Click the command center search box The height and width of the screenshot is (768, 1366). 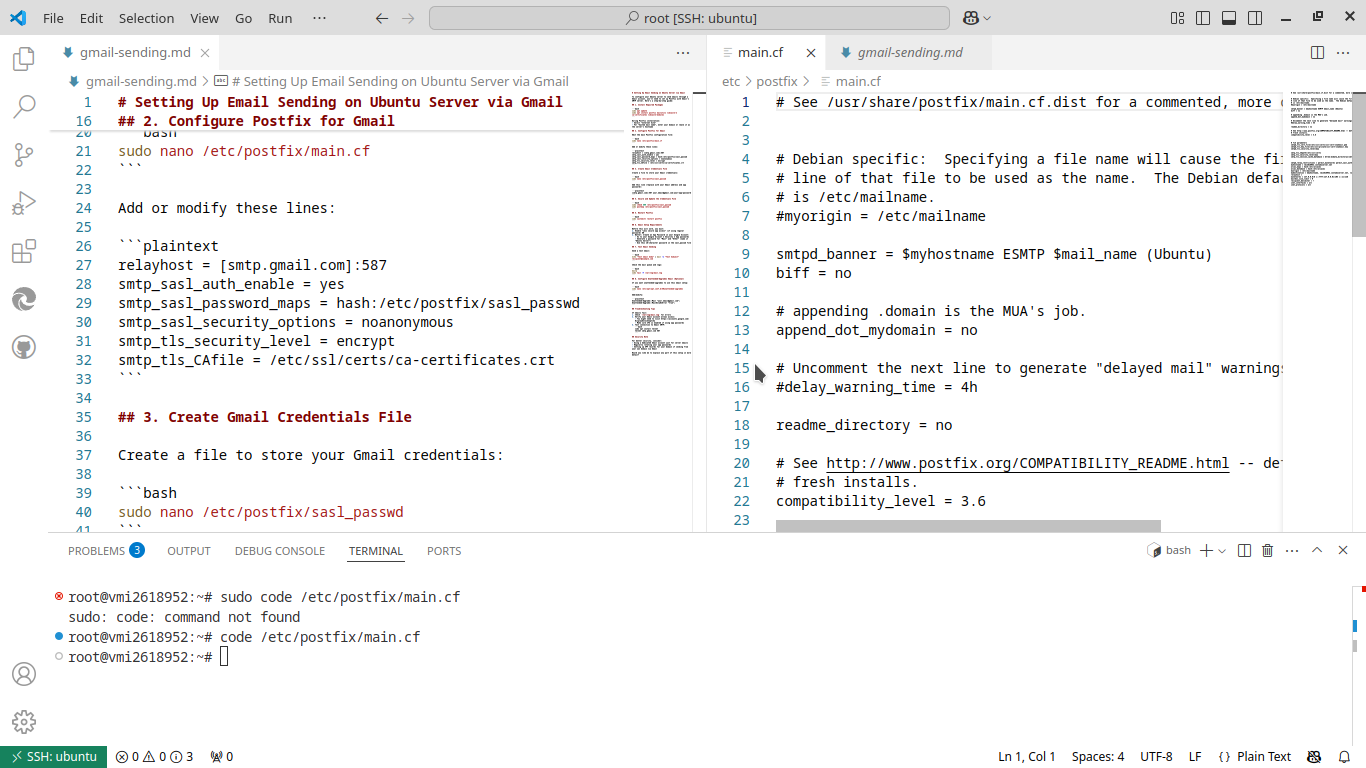click(x=689, y=18)
